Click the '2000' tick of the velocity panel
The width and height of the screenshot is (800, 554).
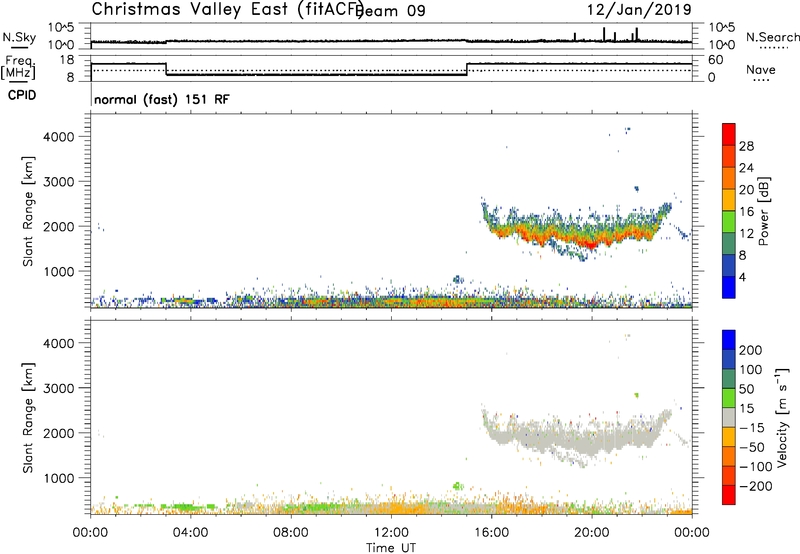pyautogui.click(x=58, y=433)
